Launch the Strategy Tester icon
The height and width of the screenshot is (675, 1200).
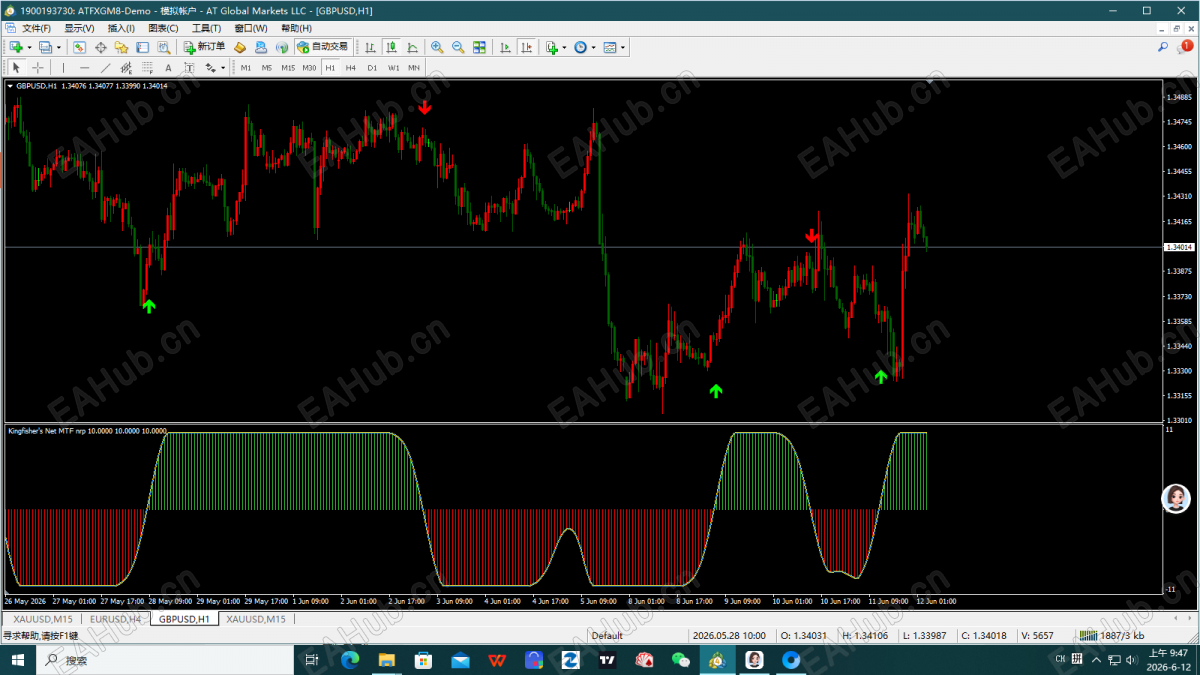pyautogui.click(x=163, y=47)
